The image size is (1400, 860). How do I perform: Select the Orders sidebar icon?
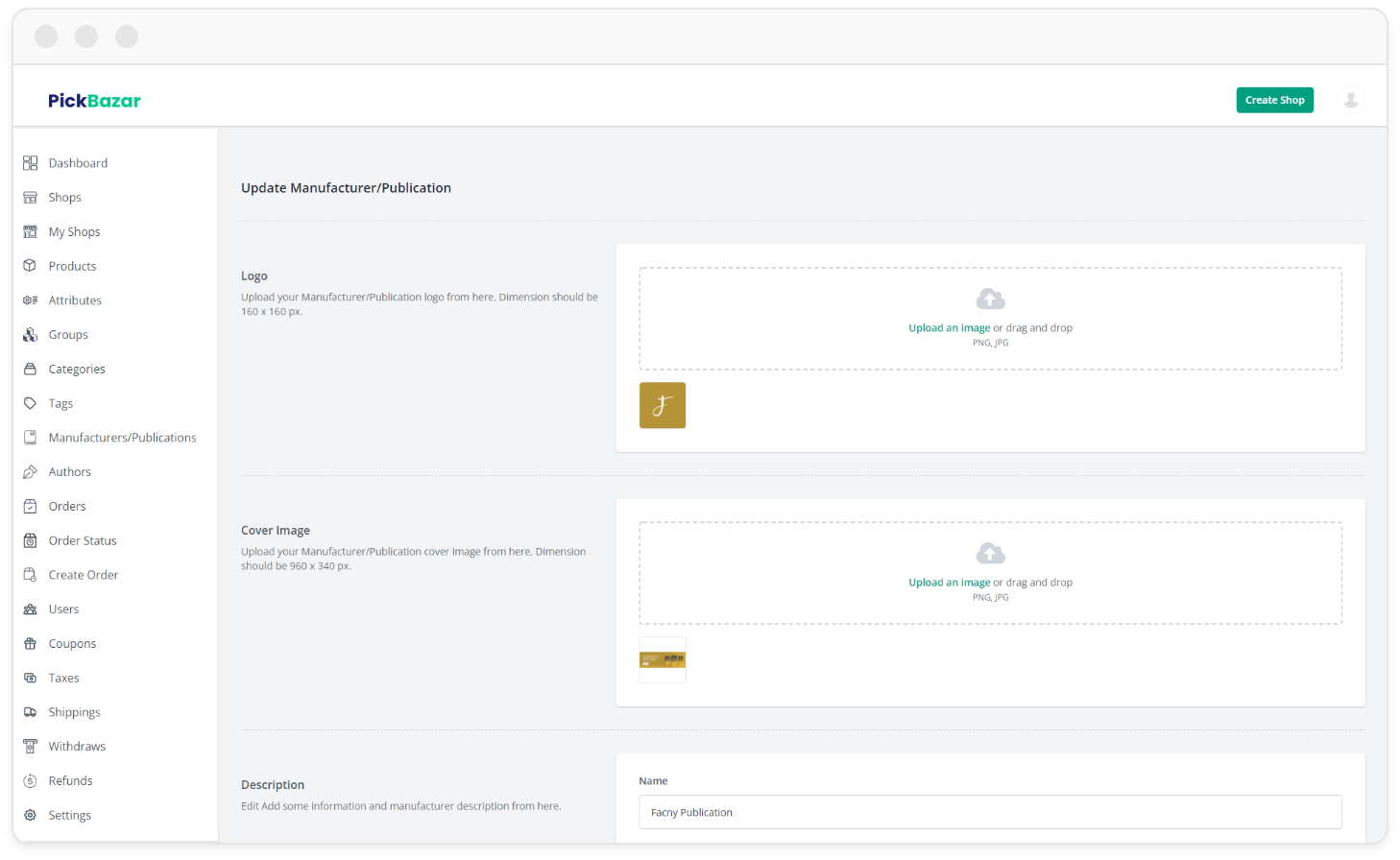click(x=30, y=506)
